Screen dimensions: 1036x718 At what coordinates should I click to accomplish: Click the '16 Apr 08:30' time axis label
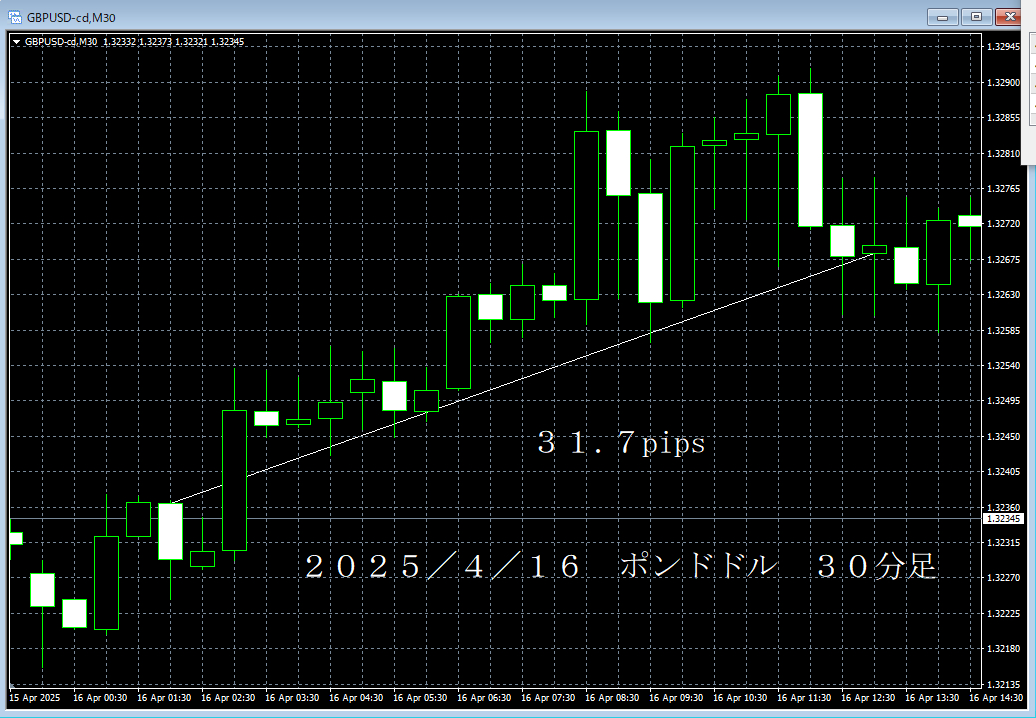612,698
